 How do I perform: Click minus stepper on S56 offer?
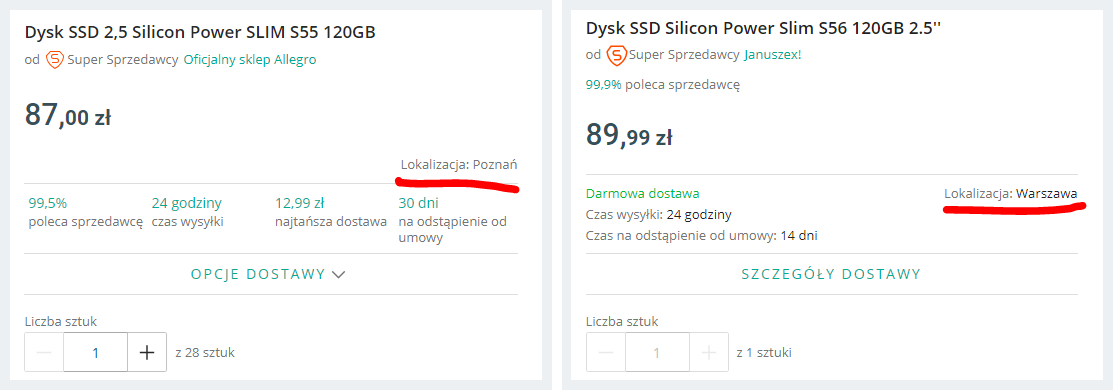[x=605, y=352]
